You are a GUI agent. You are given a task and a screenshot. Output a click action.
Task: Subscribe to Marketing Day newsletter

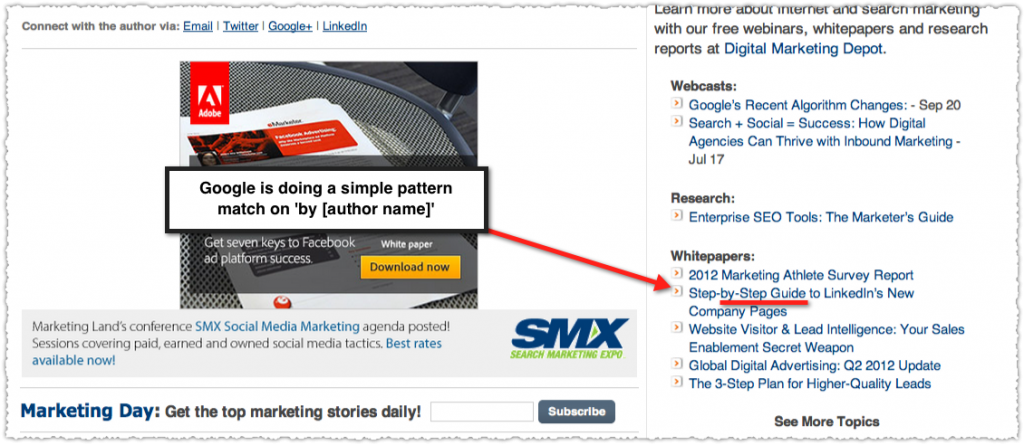click(x=576, y=412)
